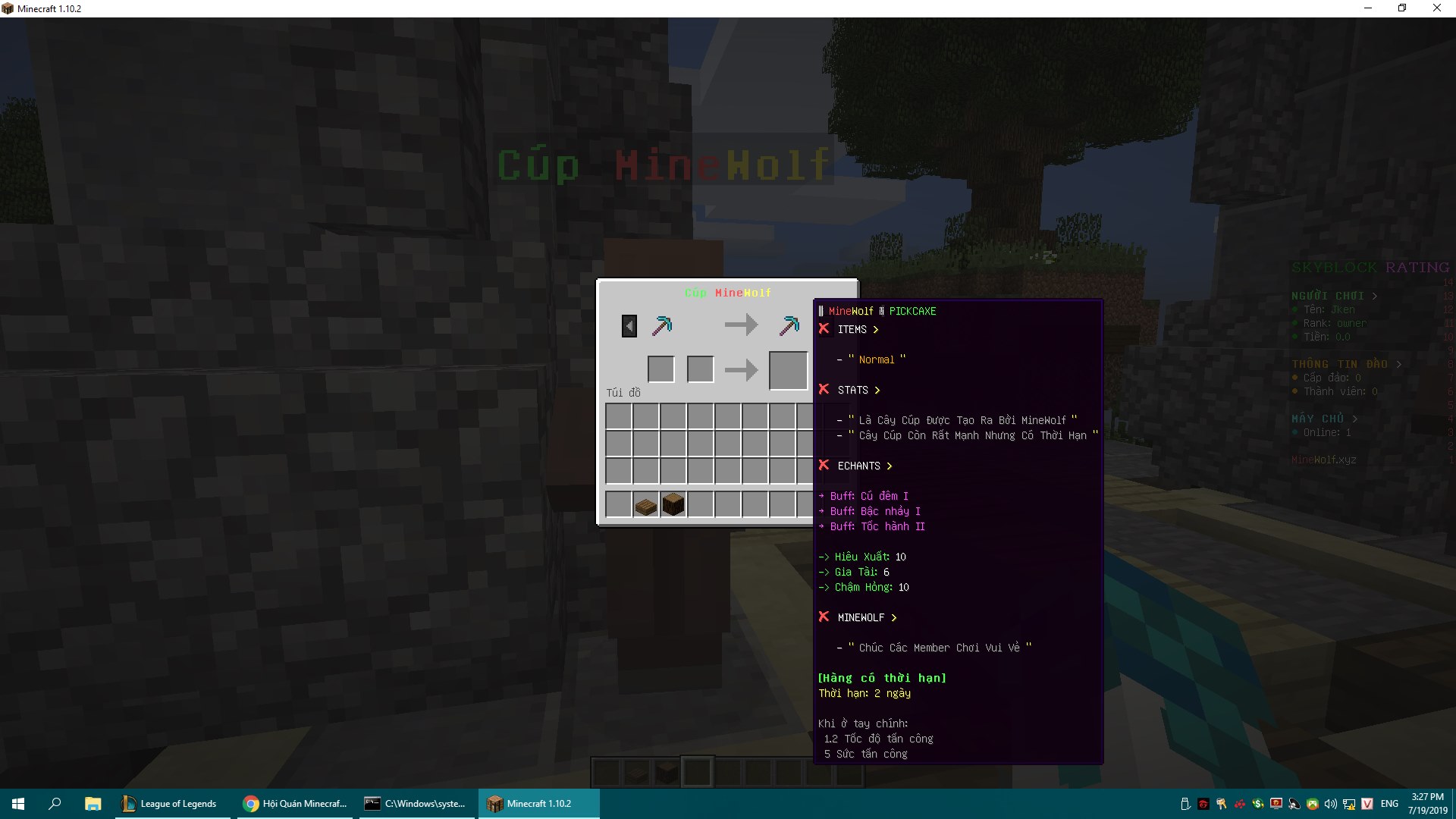Switch to the Chrome Hội Quán Minecraft window
This screenshot has height=819, width=1456.
[295, 804]
